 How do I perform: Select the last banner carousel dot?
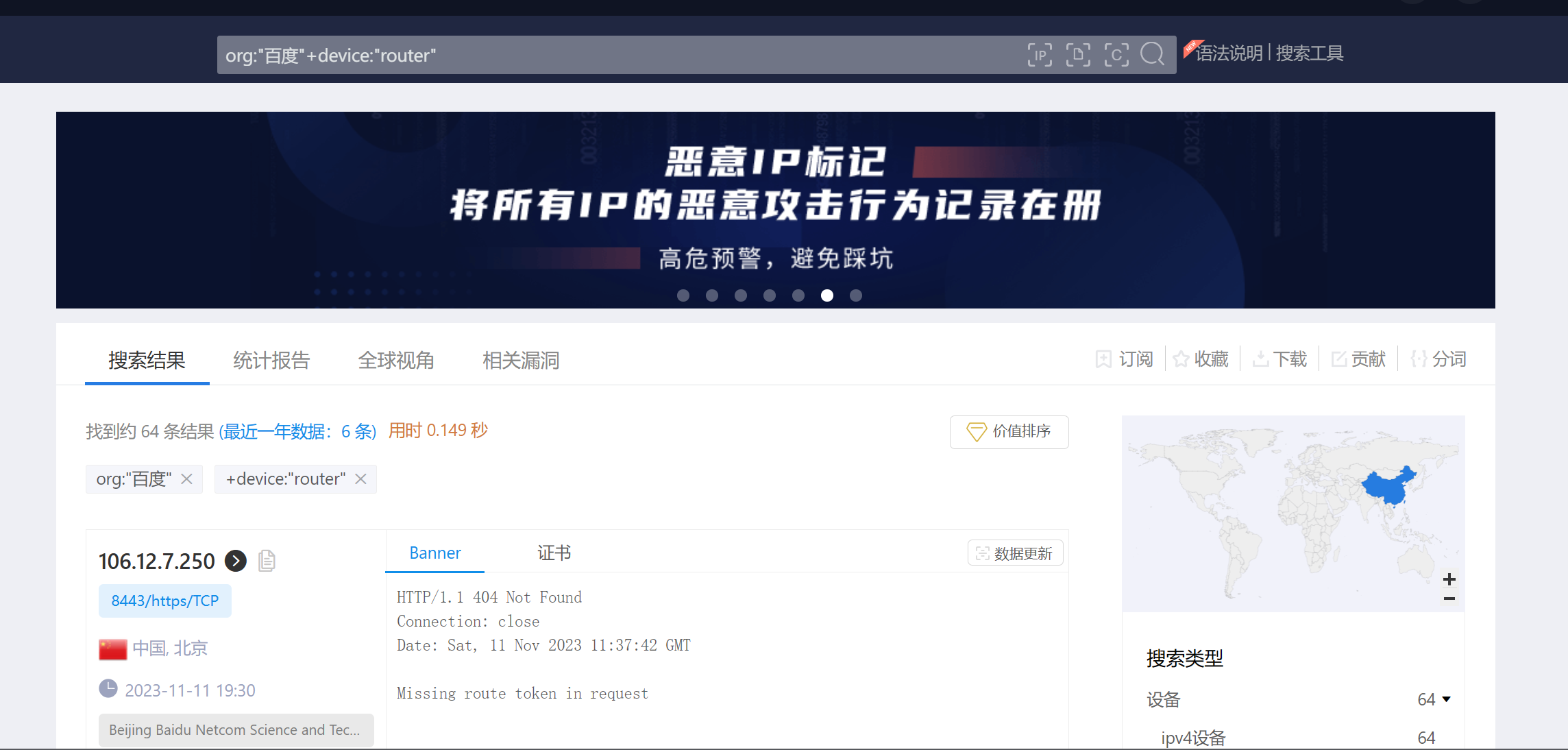click(x=856, y=295)
